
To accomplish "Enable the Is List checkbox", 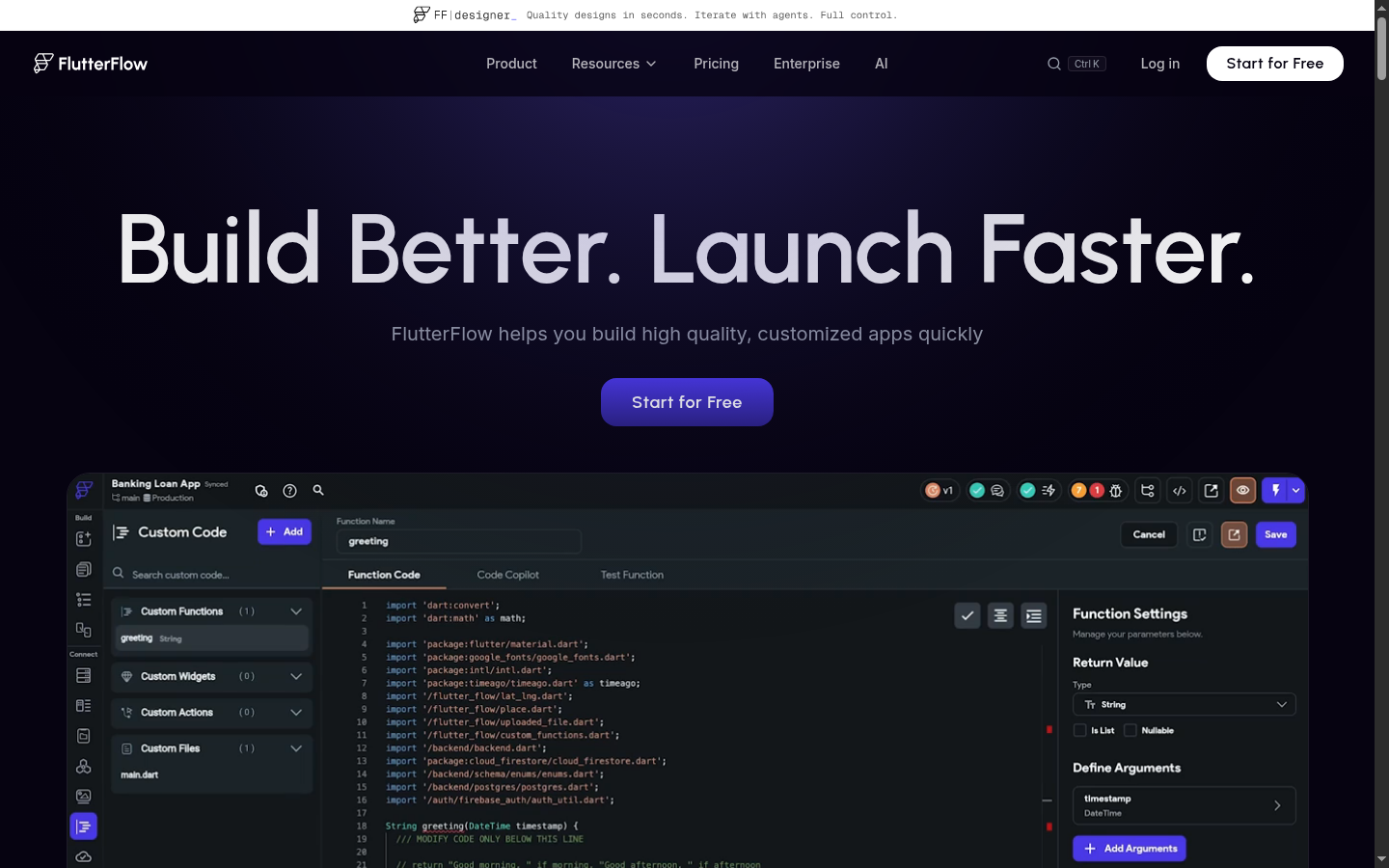I will click(x=1080, y=730).
